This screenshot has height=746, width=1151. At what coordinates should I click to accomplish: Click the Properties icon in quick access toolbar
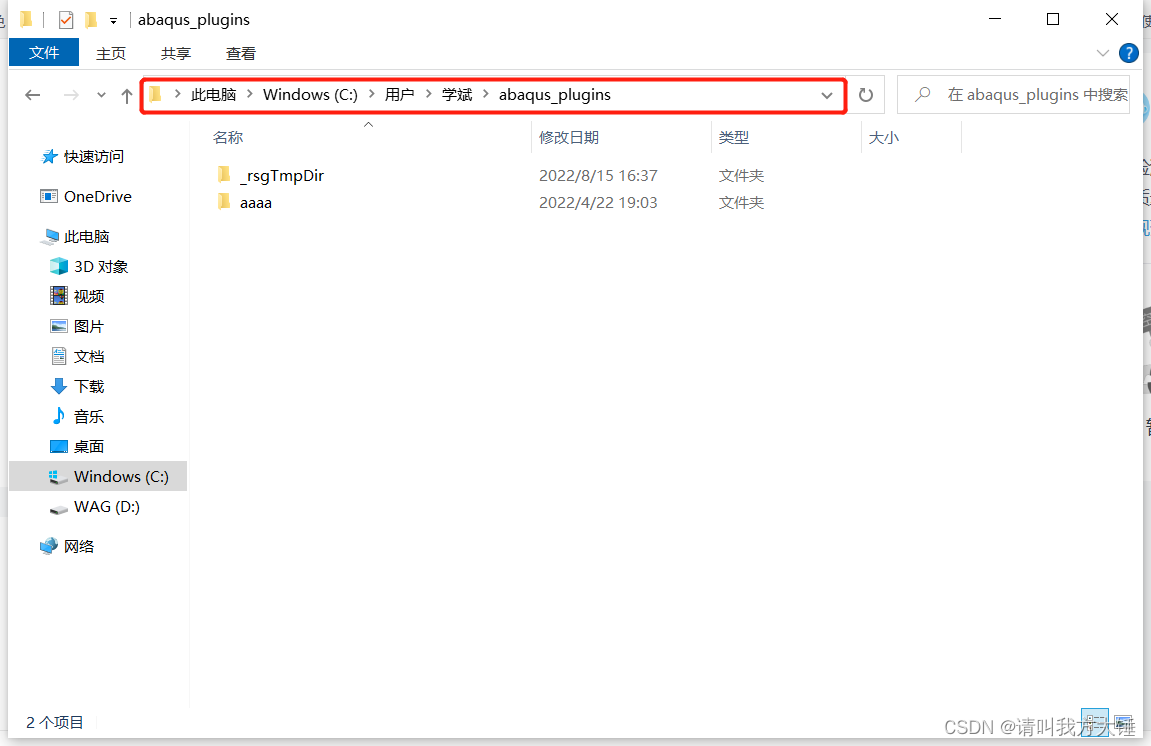(x=66, y=20)
